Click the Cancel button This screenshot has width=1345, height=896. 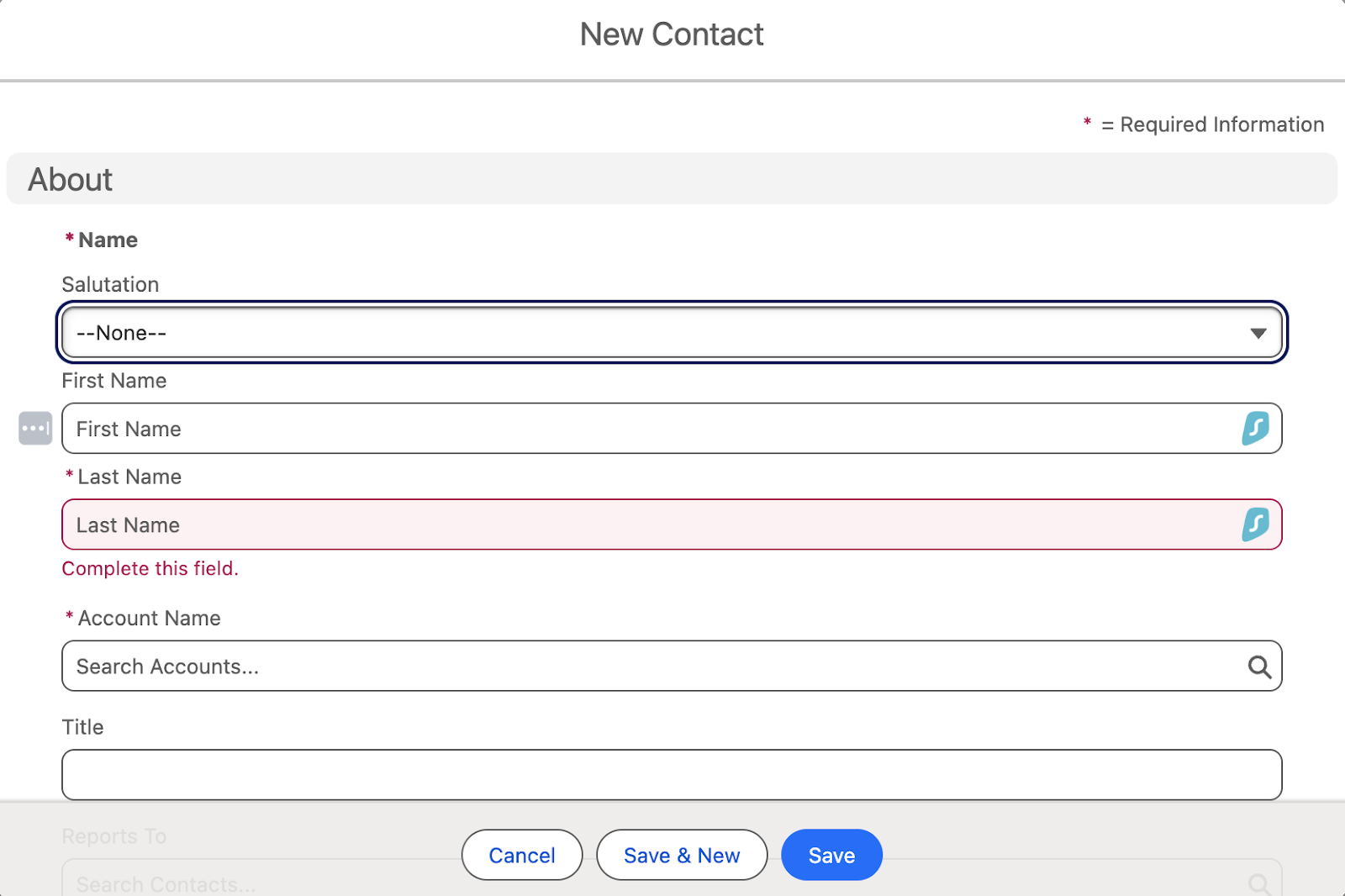[x=521, y=855]
